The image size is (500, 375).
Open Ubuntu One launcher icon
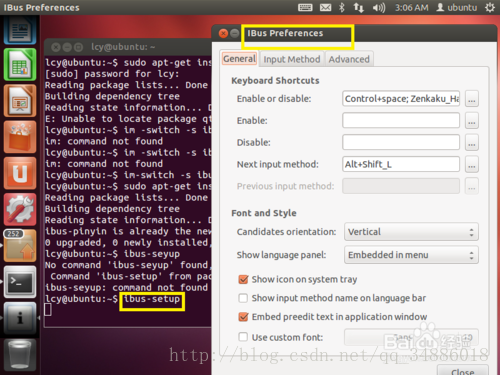point(20,173)
